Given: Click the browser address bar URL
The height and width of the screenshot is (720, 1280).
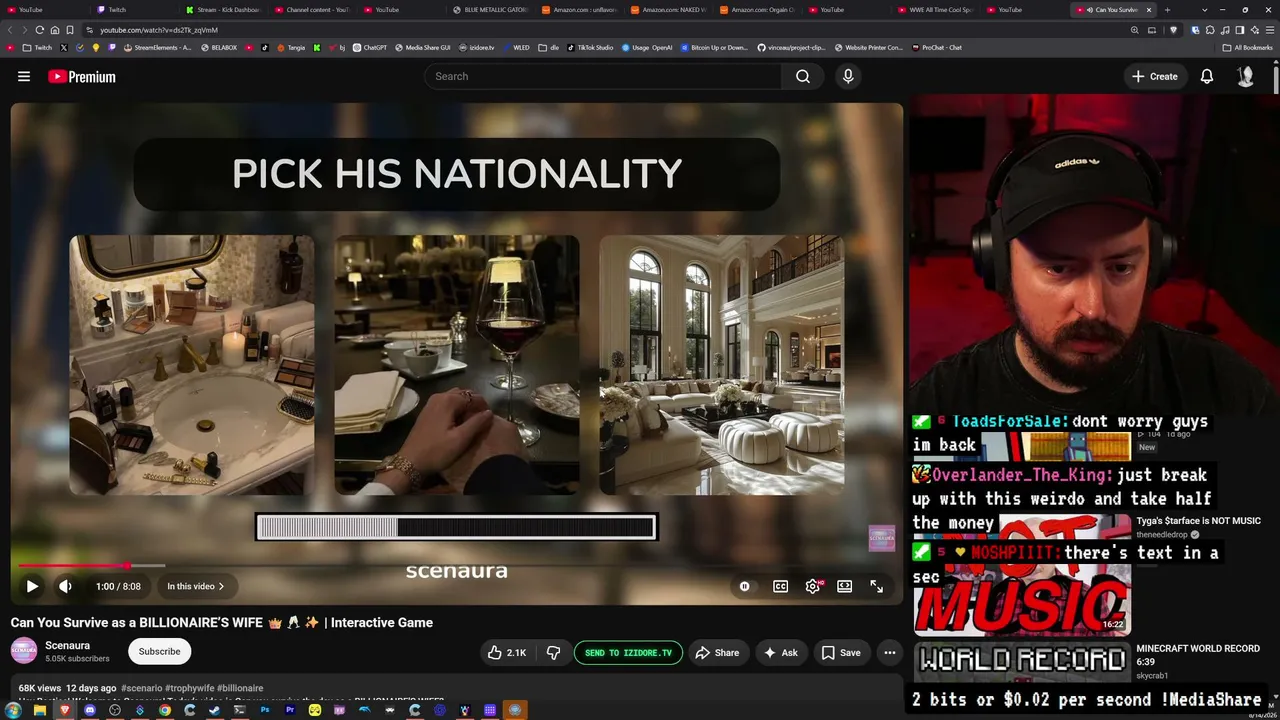Looking at the screenshot, I should tap(159, 30).
